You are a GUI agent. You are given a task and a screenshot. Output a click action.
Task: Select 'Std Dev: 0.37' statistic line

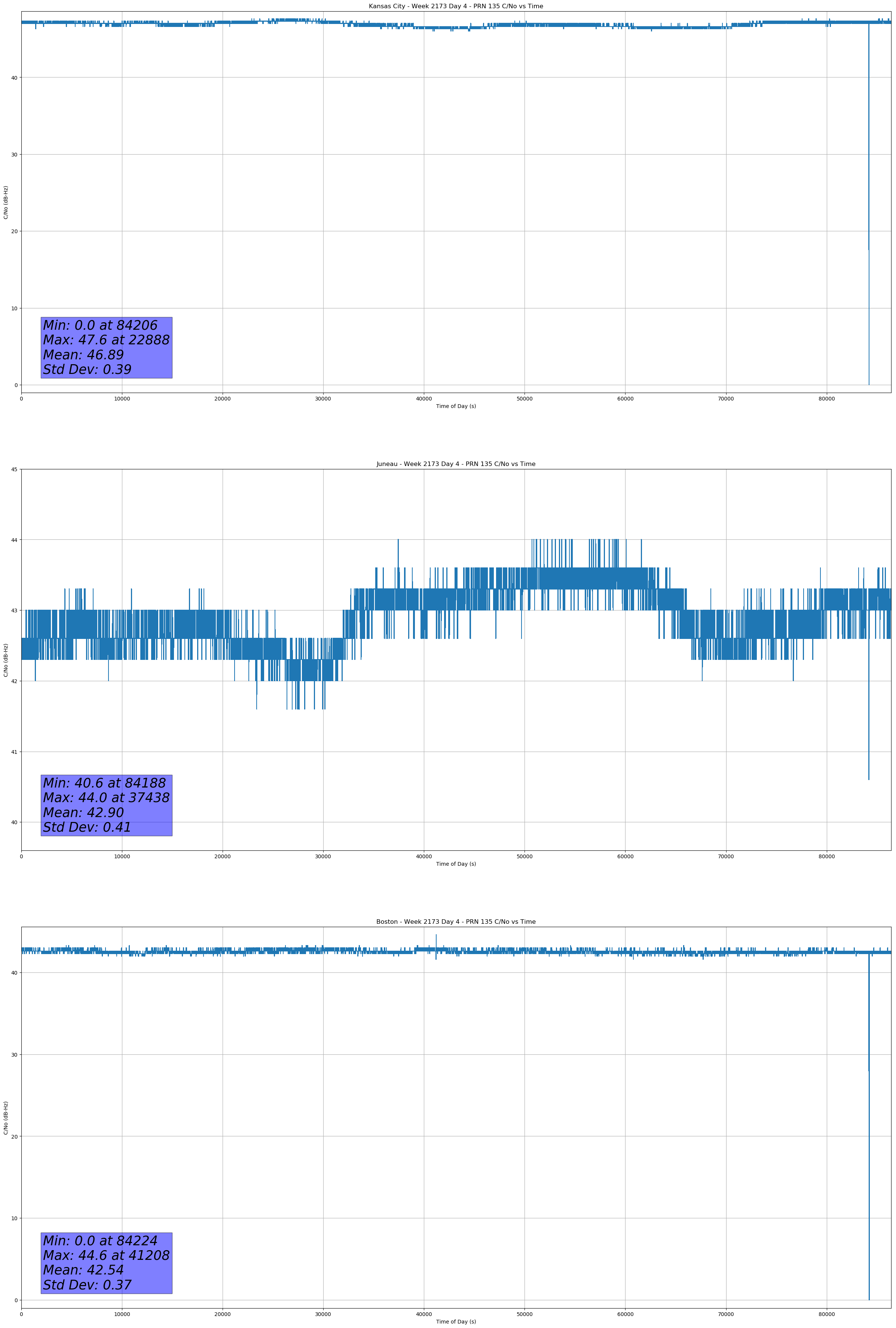click(x=88, y=1285)
